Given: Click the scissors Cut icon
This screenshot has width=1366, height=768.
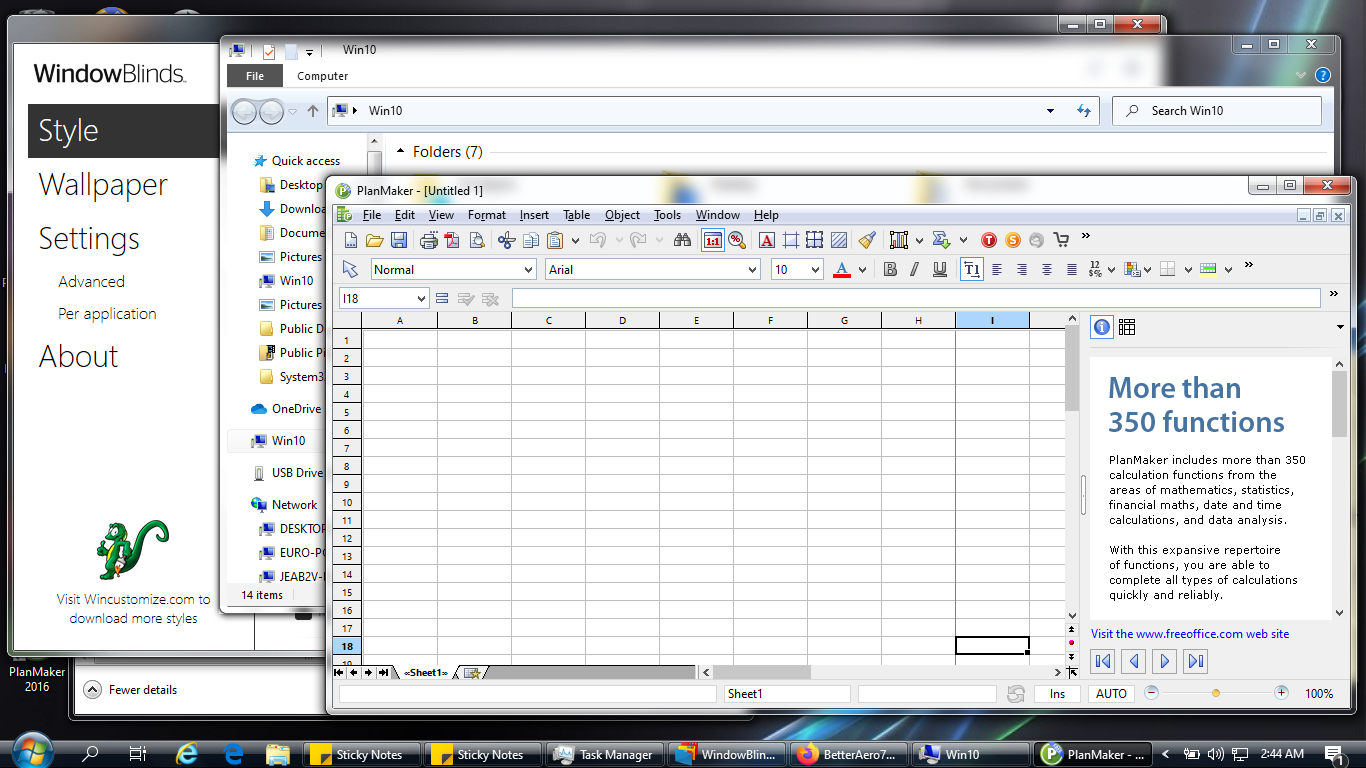Looking at the screenshot, I should click(506, 240).
